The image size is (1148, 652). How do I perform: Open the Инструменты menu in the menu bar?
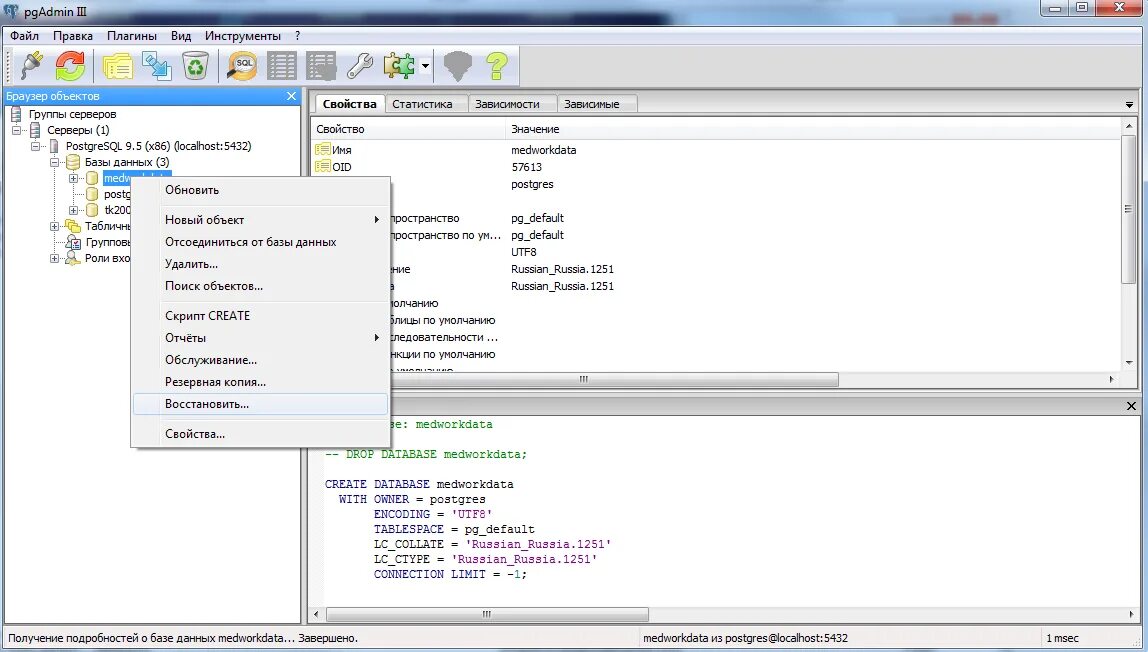click(x=242, y=36)
